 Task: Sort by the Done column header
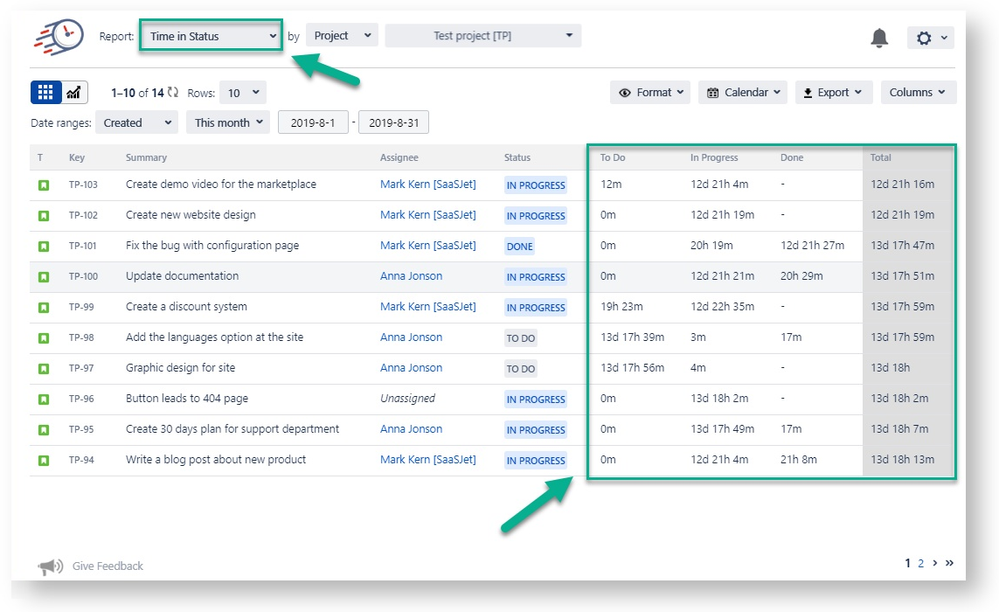pyautogui.click(x=792, y=157)
